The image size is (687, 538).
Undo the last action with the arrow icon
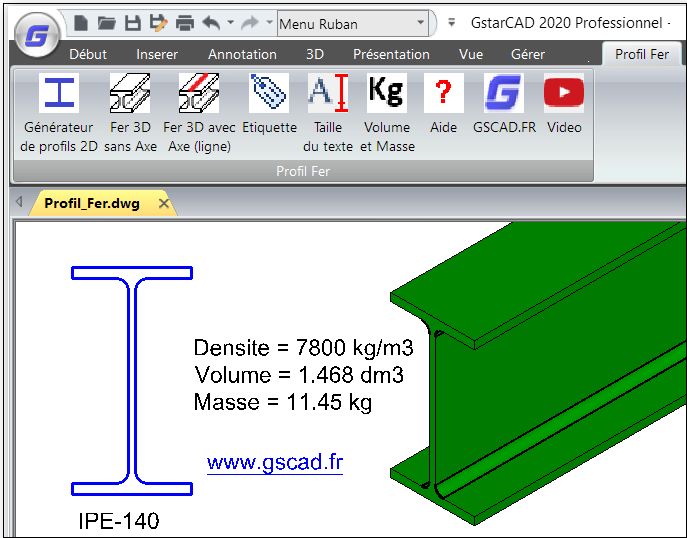[212, 23]
